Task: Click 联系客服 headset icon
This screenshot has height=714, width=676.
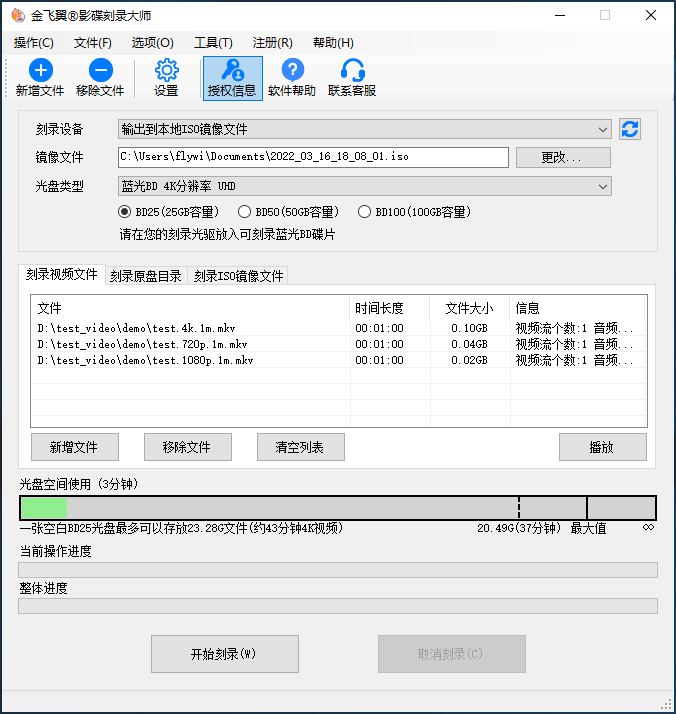Action: pos(352,71)
